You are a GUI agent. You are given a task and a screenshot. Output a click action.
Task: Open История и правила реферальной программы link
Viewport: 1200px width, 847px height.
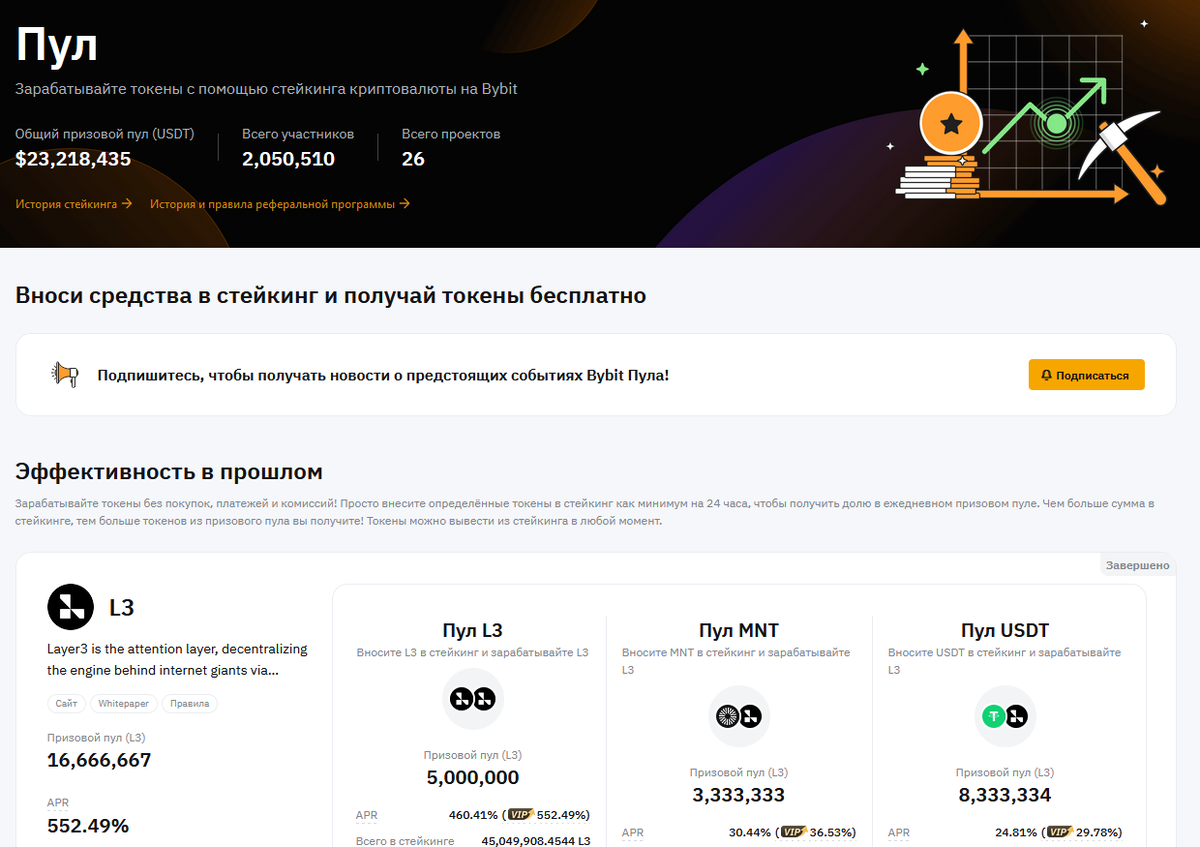280,204
